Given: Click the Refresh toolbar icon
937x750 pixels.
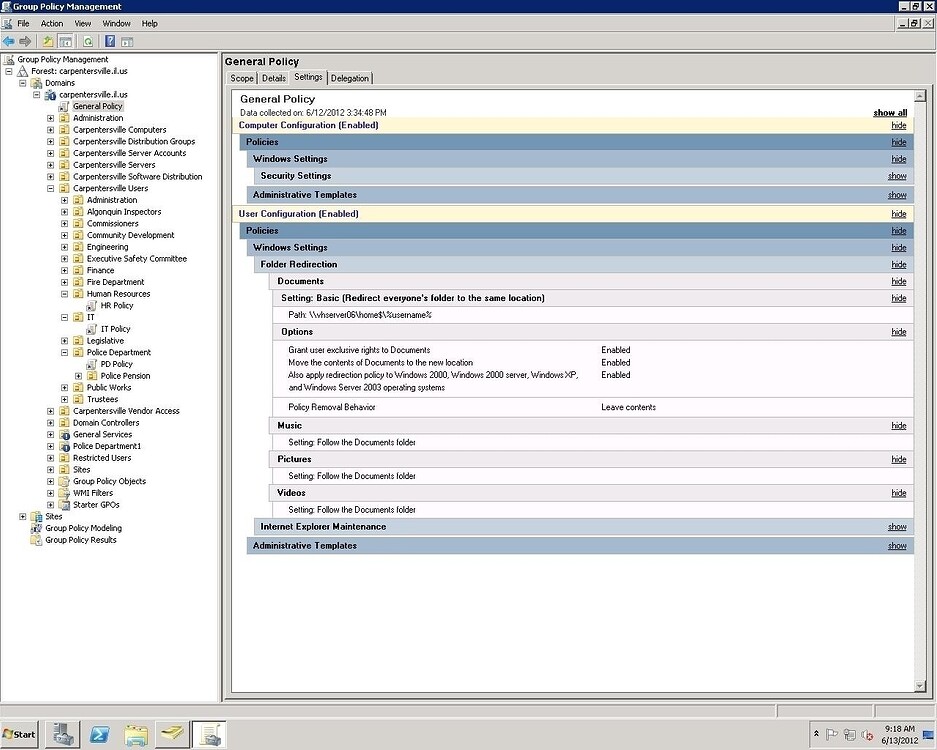Looking at the screenshot, I should coord(88,40).
